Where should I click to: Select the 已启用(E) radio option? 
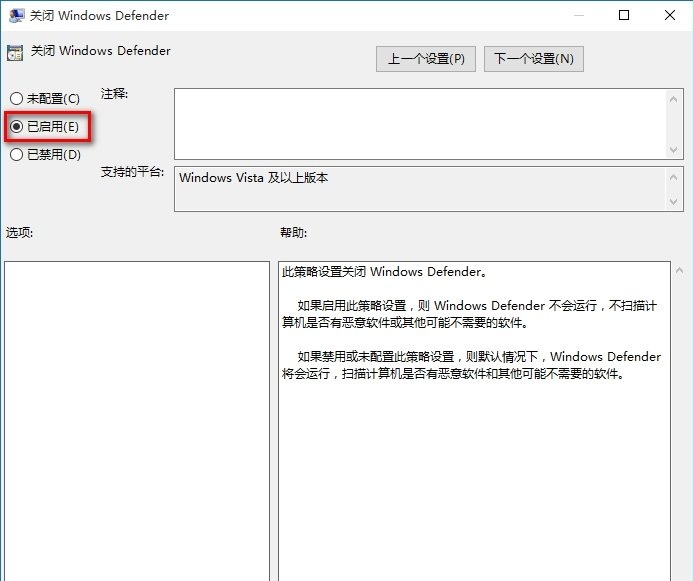(44, 127)
